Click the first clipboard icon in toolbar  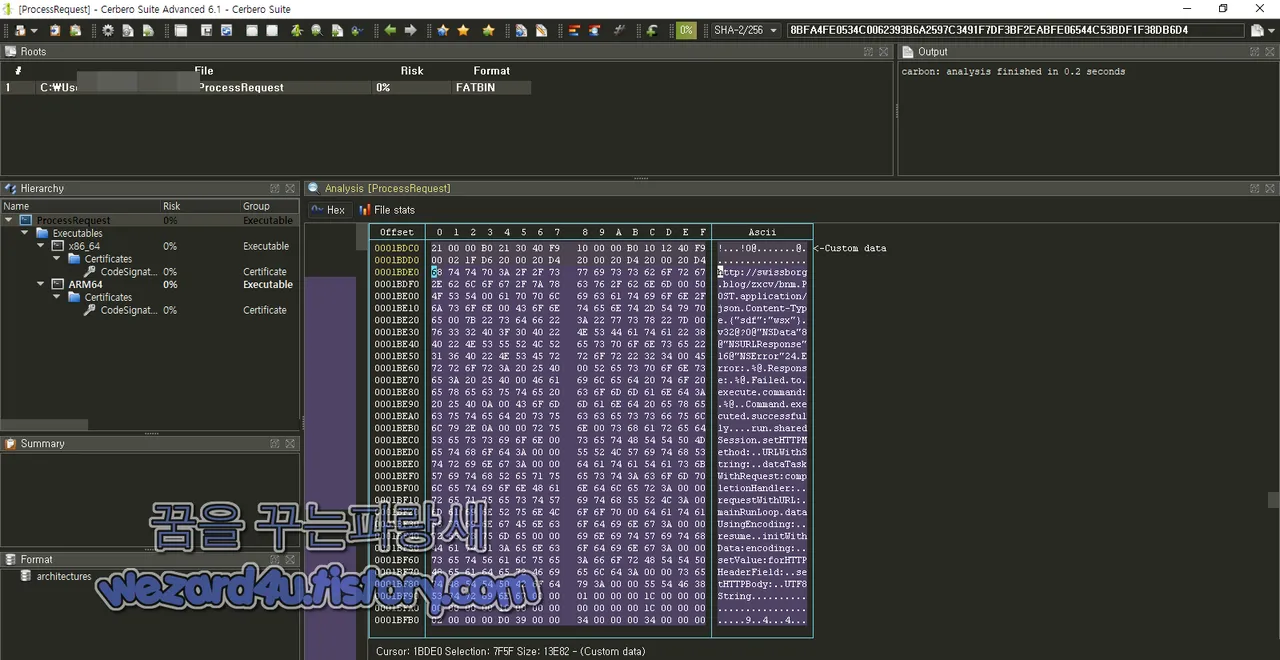(x=55, y=31)
